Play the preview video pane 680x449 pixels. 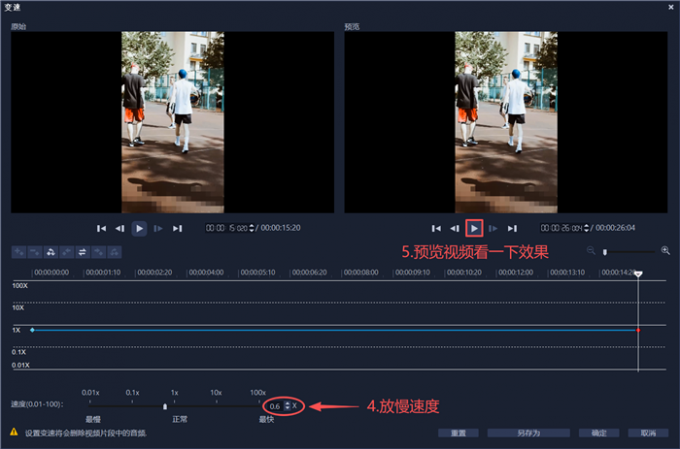(x=474, y=228)
